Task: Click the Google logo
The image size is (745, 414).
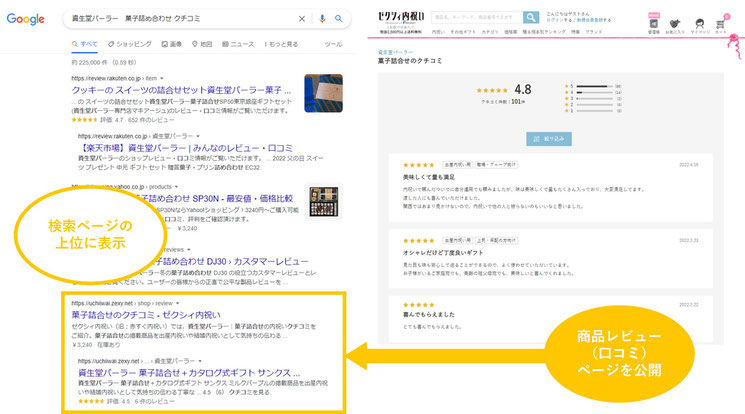Action: (x=26, y=19)
